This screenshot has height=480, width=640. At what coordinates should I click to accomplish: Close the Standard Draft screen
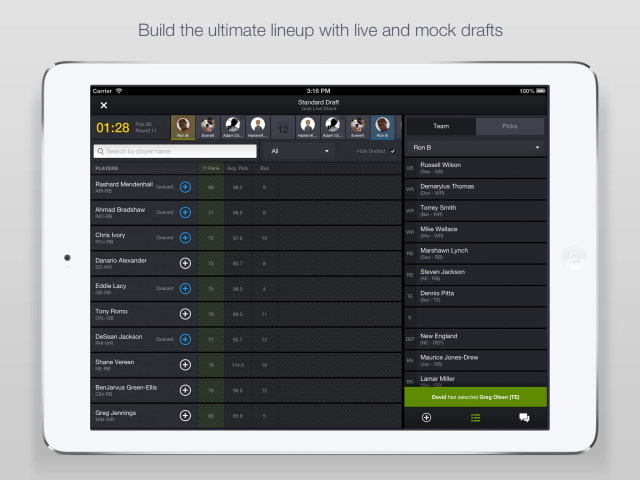point(104,105)
